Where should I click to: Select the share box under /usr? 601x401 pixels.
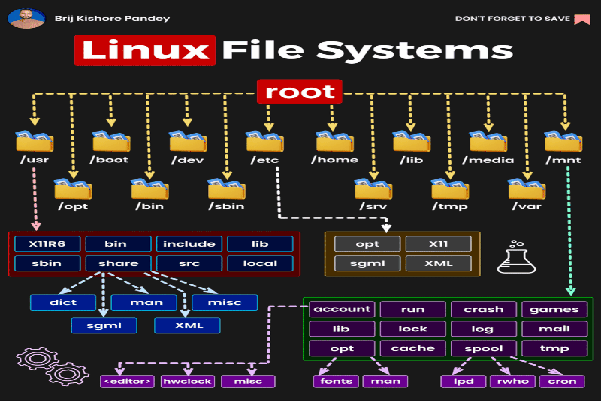118,264
